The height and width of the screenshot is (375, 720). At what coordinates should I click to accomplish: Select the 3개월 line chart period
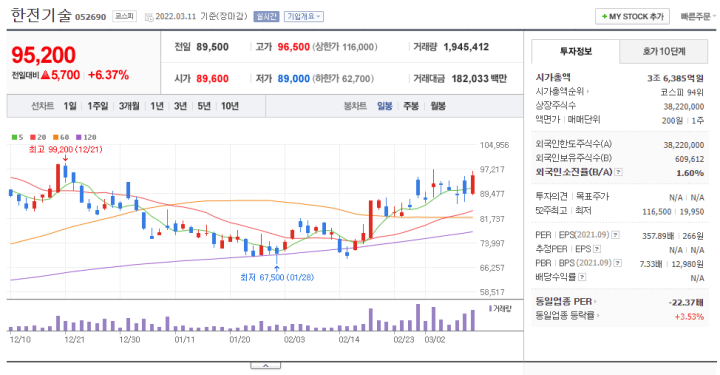[x=129, y=106]
